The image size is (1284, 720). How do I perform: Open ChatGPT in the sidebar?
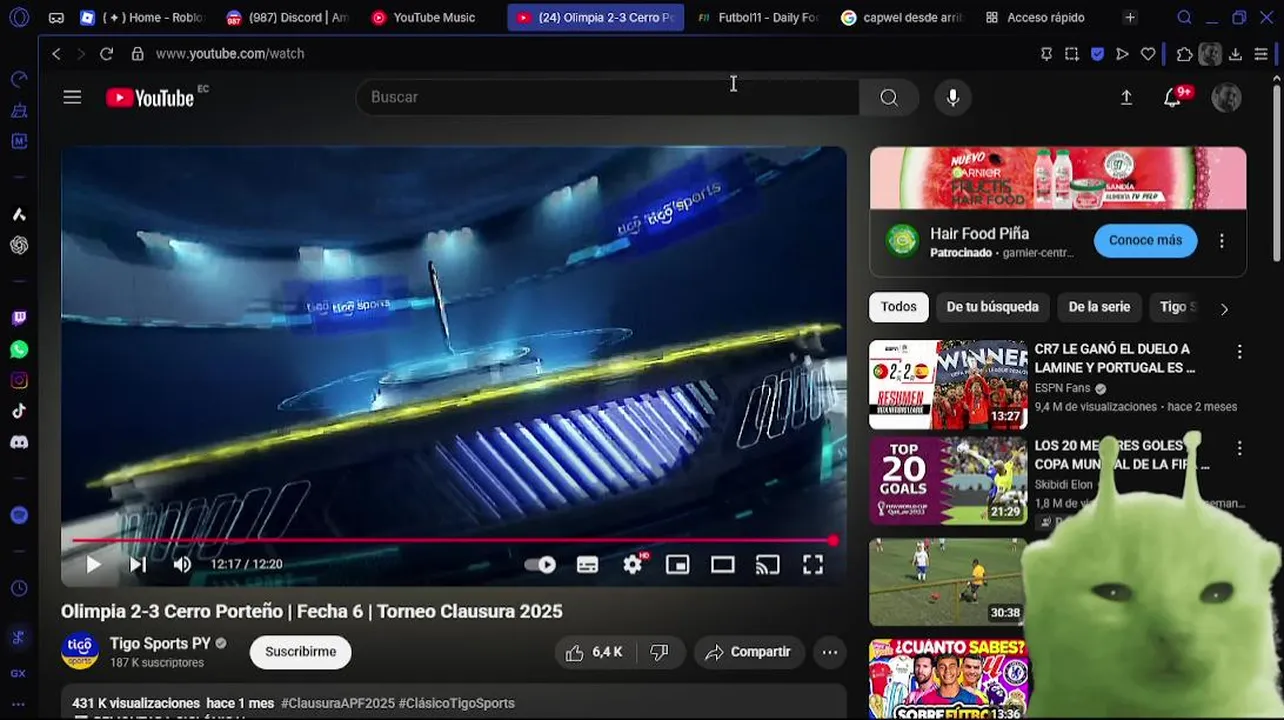point(19,245)
